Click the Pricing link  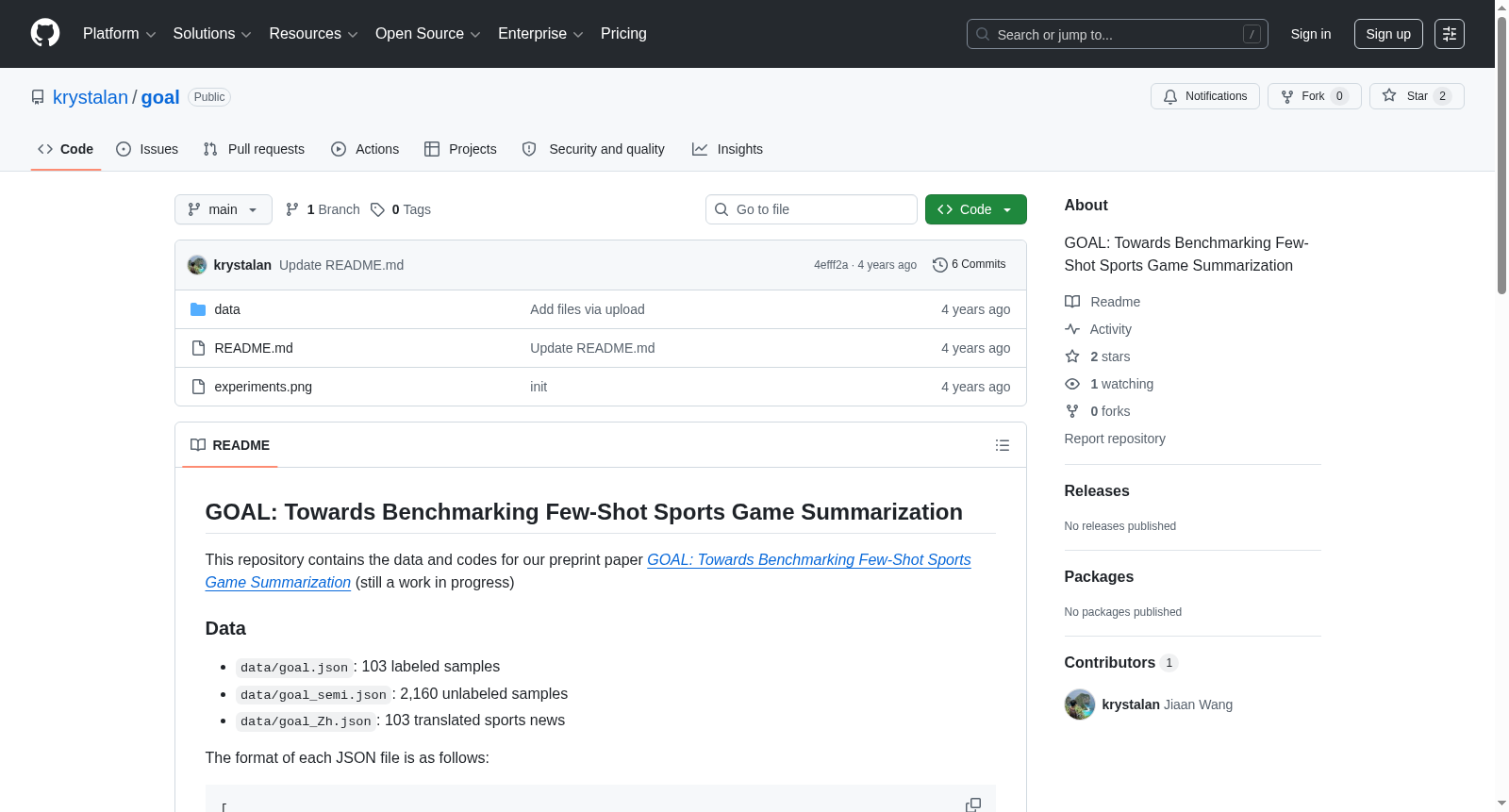(623, 34)
